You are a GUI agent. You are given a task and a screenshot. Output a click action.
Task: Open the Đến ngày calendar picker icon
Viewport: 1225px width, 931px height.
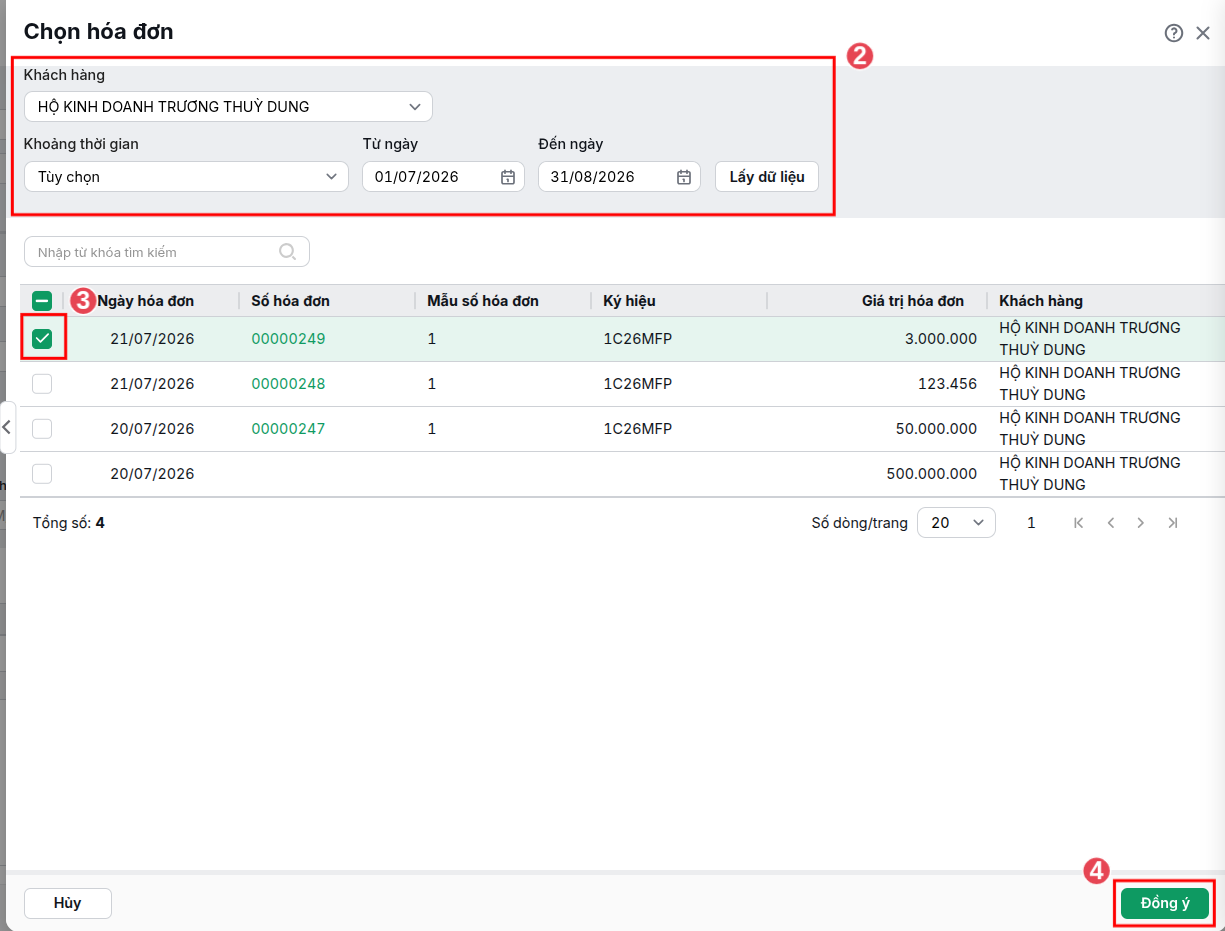pyautogui.click(x=684, y=177)
